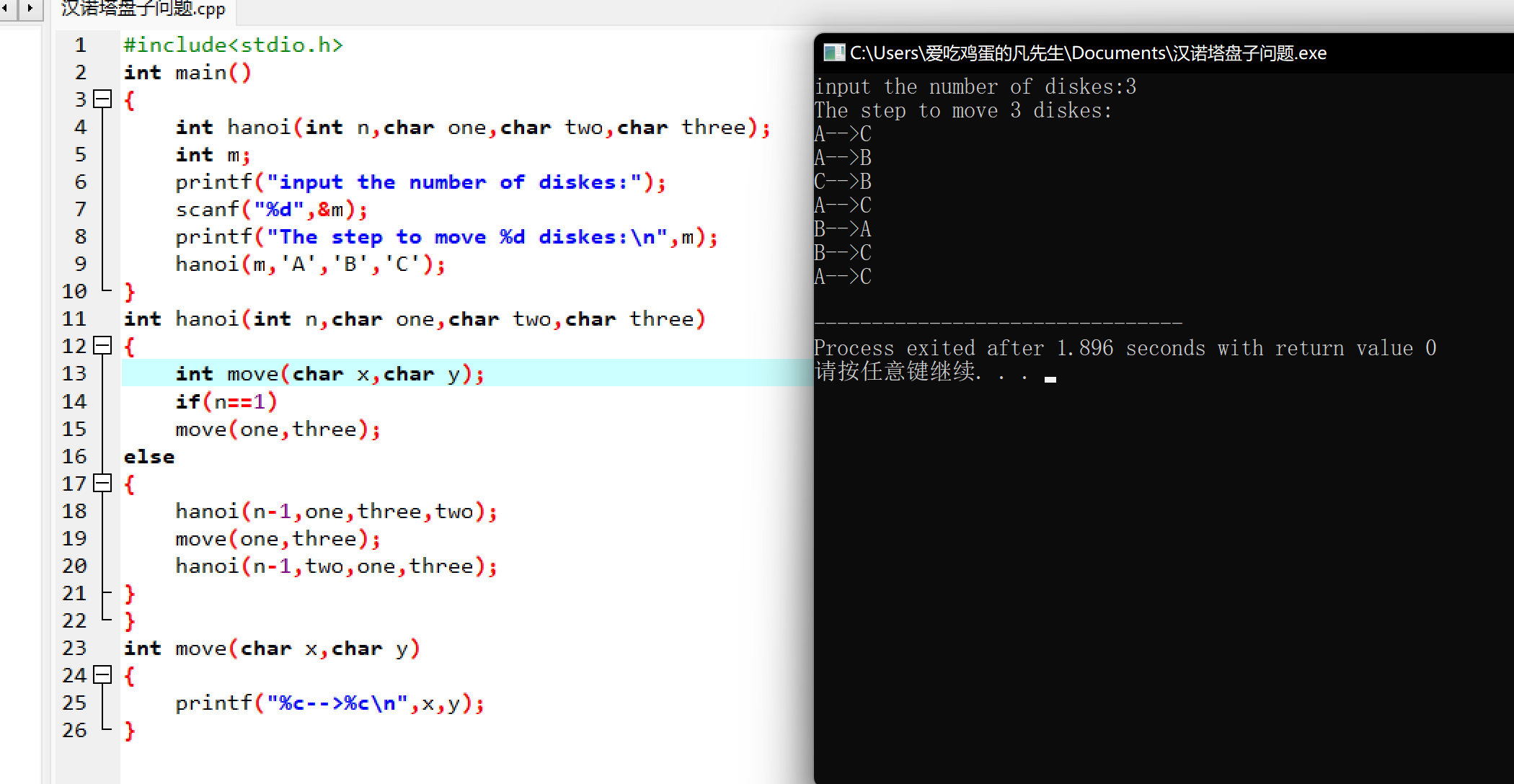The height and width of the screenshot is (784, 1514).
Task: Collapse the move function fold at line 24
Action: pyautogui.click(x=103, y=675)
